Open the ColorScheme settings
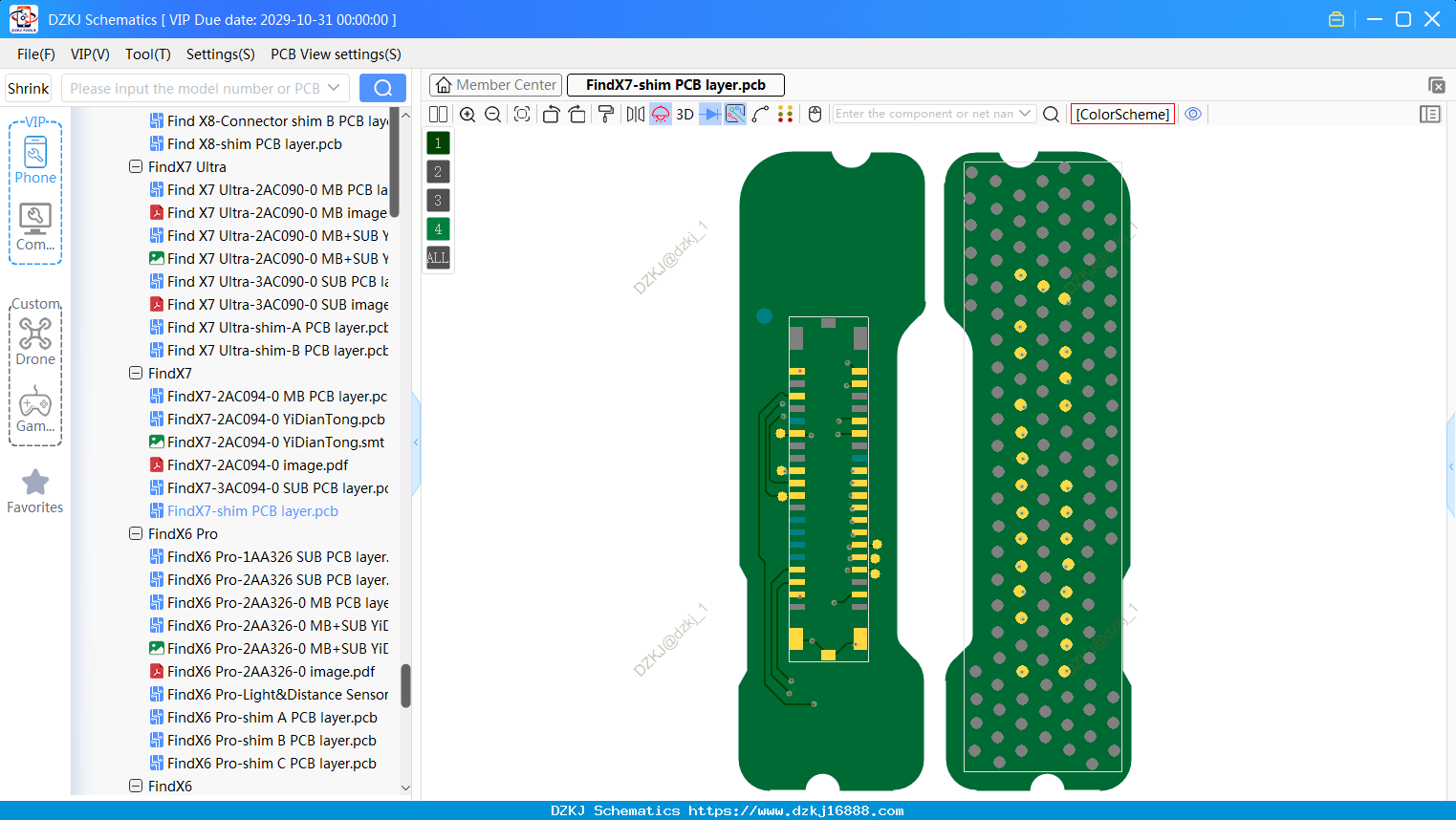The height and width of the screenshot is (820, 1456). click(1122, 114)
